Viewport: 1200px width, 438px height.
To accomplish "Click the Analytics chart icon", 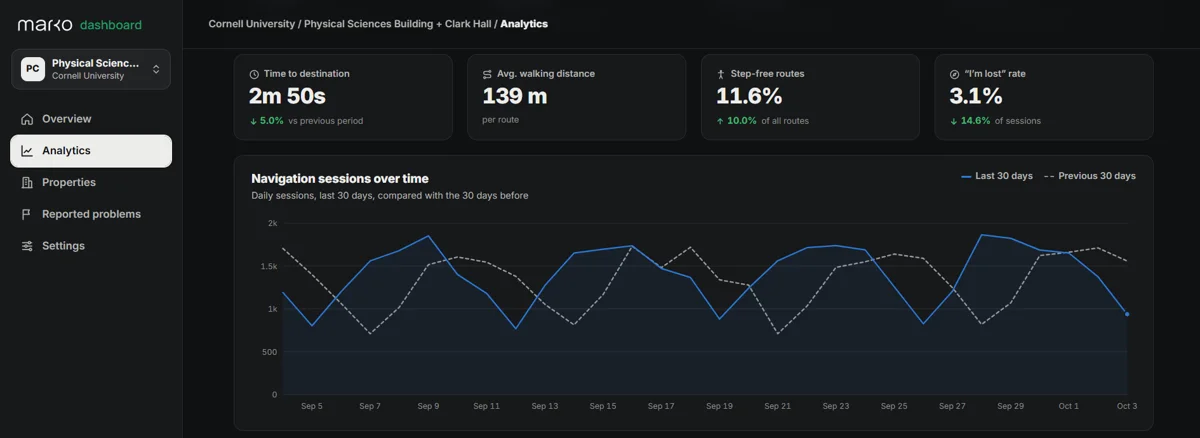I will [x=27, y=151].
